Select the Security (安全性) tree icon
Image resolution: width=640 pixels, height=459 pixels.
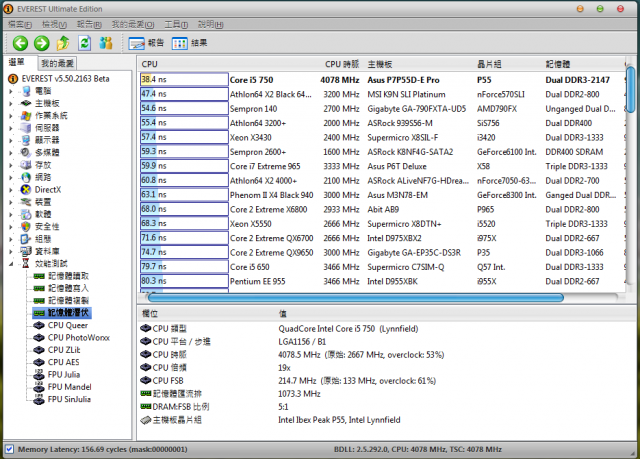[26, 226]
